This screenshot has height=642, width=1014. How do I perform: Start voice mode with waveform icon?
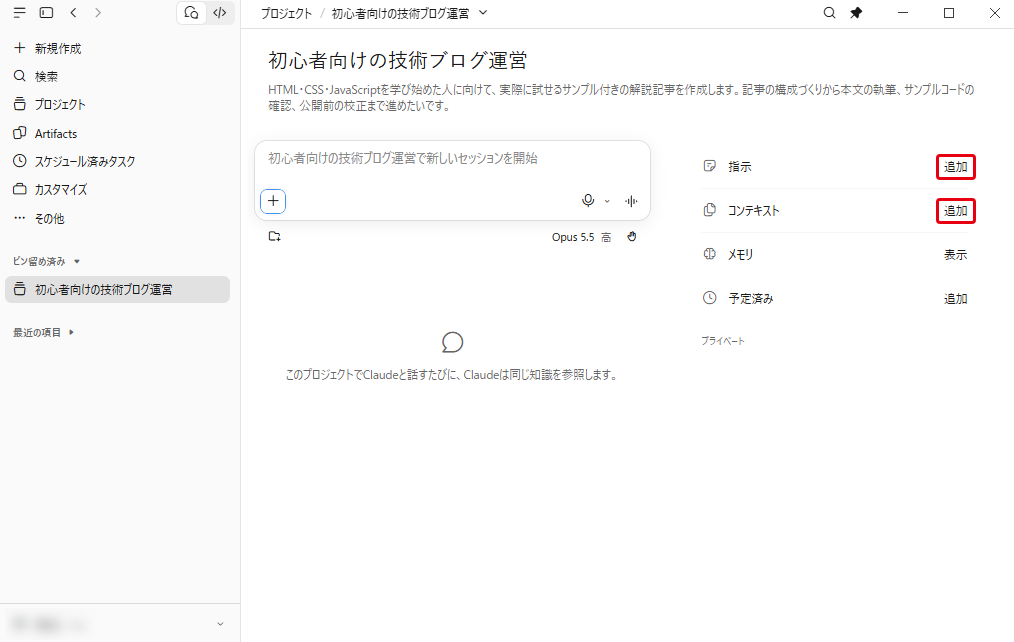pos(631,201)
